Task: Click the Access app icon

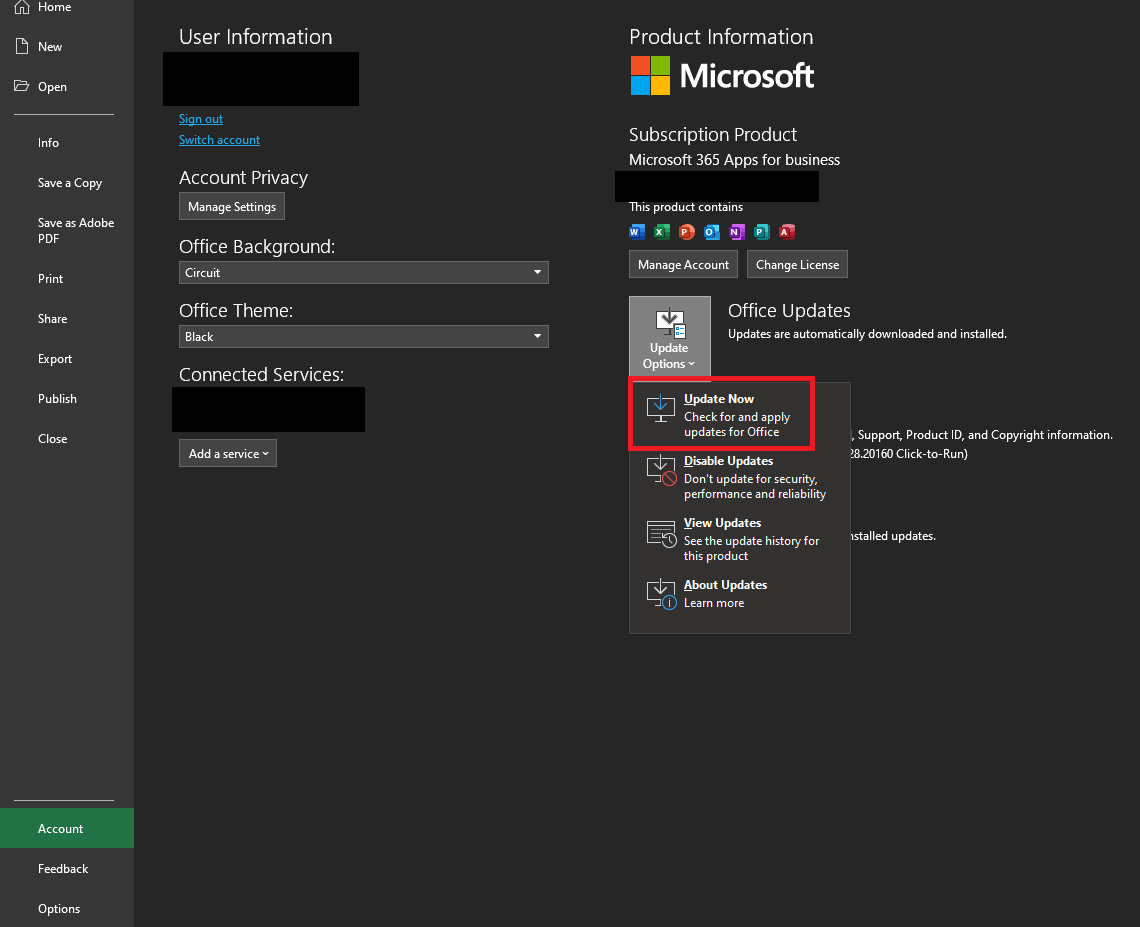Action: (x=787, y=232)
